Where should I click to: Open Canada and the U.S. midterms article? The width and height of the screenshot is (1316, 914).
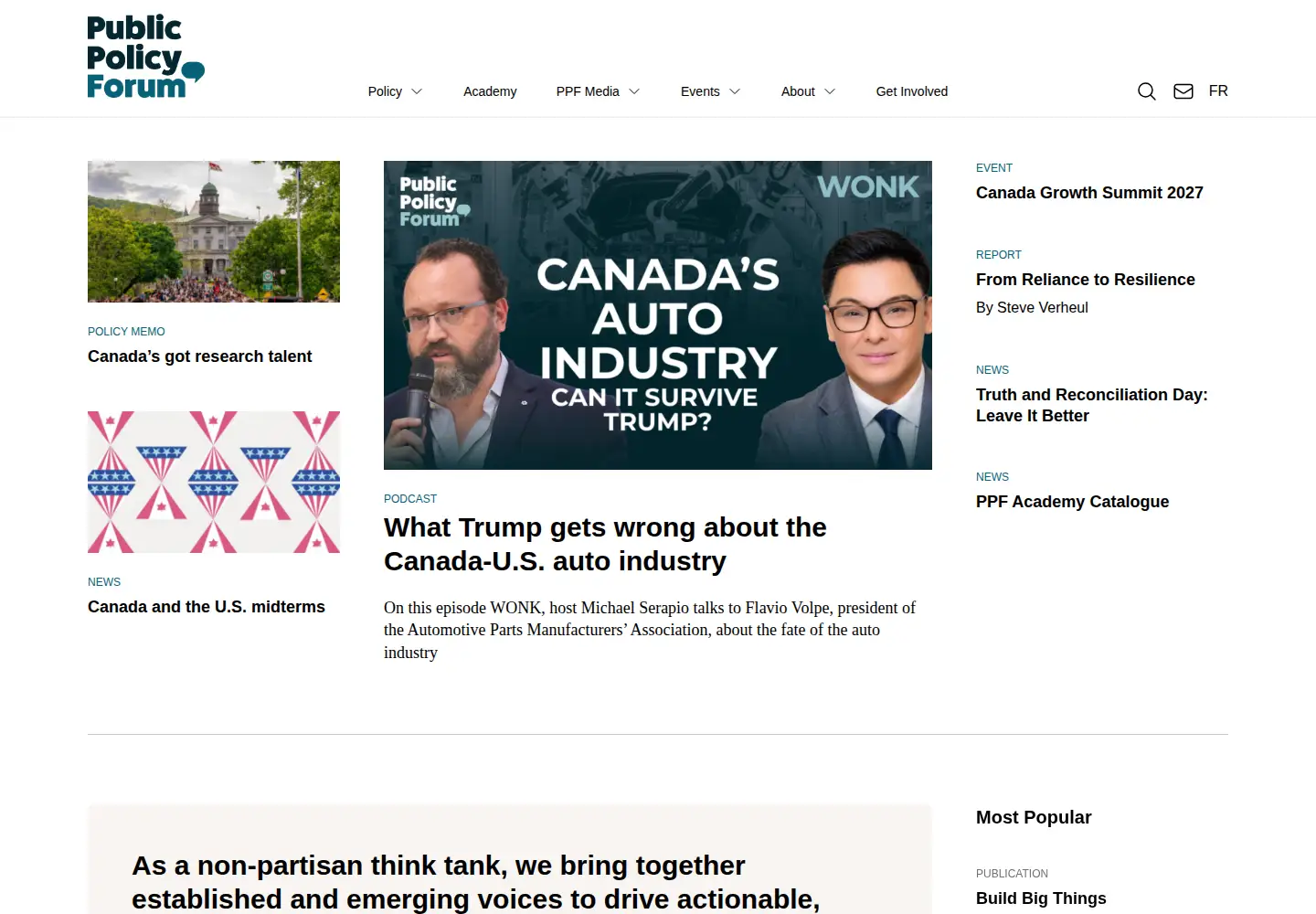(x=207, y=607)
